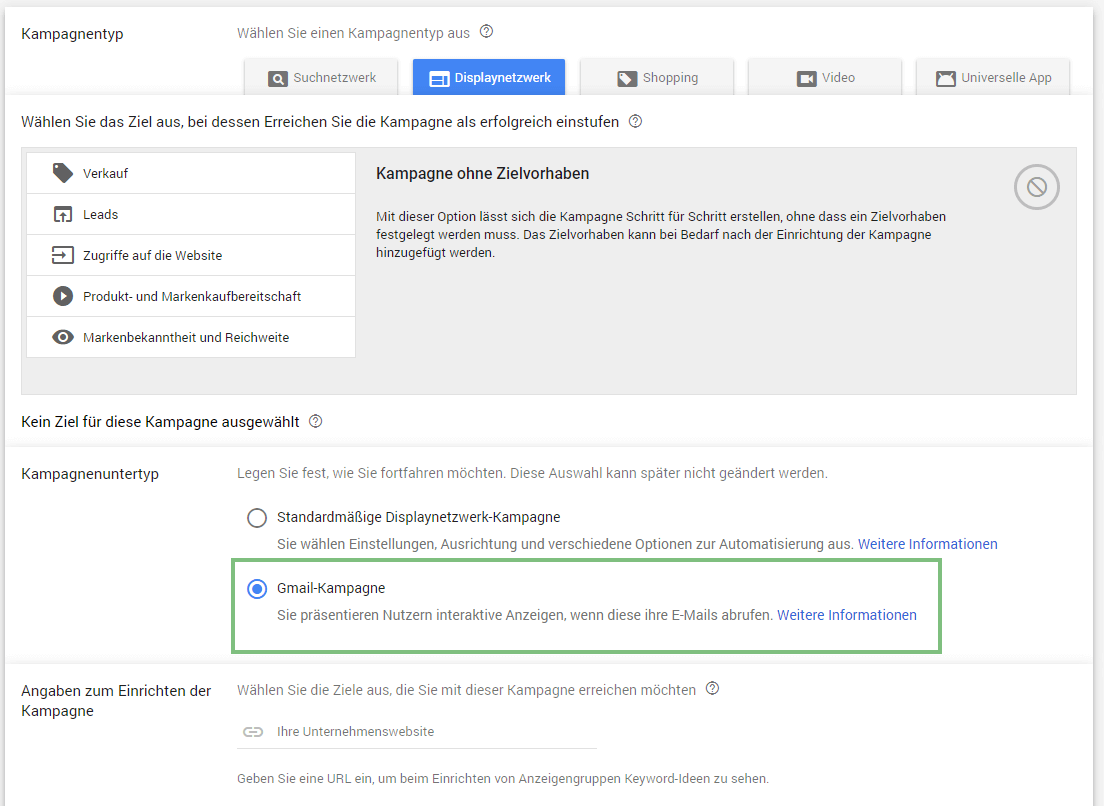This screenshot has height=806, width=1104.
Task: Click the help icon beside Kein Ziel heading
Action: [x=315, y=421]
